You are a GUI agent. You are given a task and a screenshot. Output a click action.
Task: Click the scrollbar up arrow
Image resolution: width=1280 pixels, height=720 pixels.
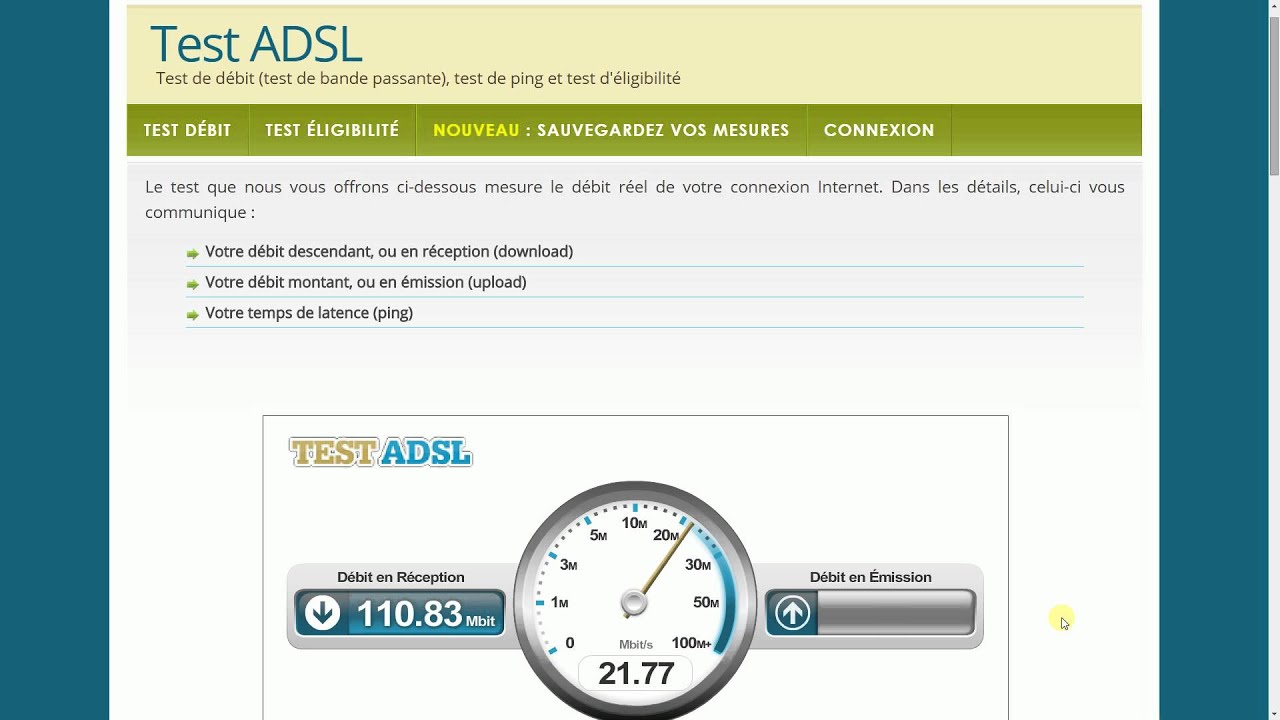click(1274, 7)
